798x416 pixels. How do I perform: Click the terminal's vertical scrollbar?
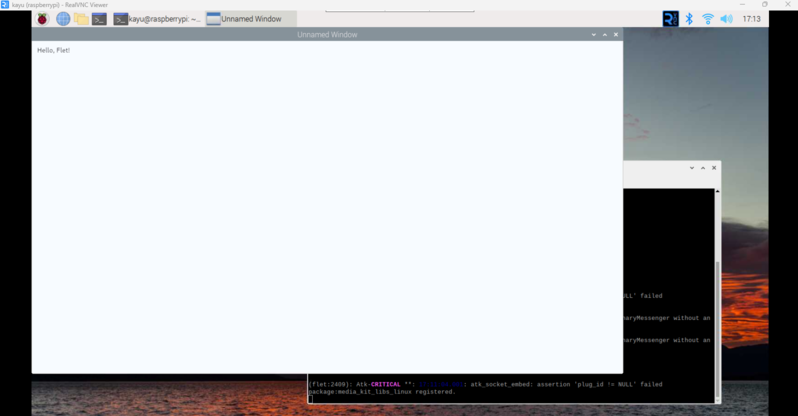(x=717, y=320)
